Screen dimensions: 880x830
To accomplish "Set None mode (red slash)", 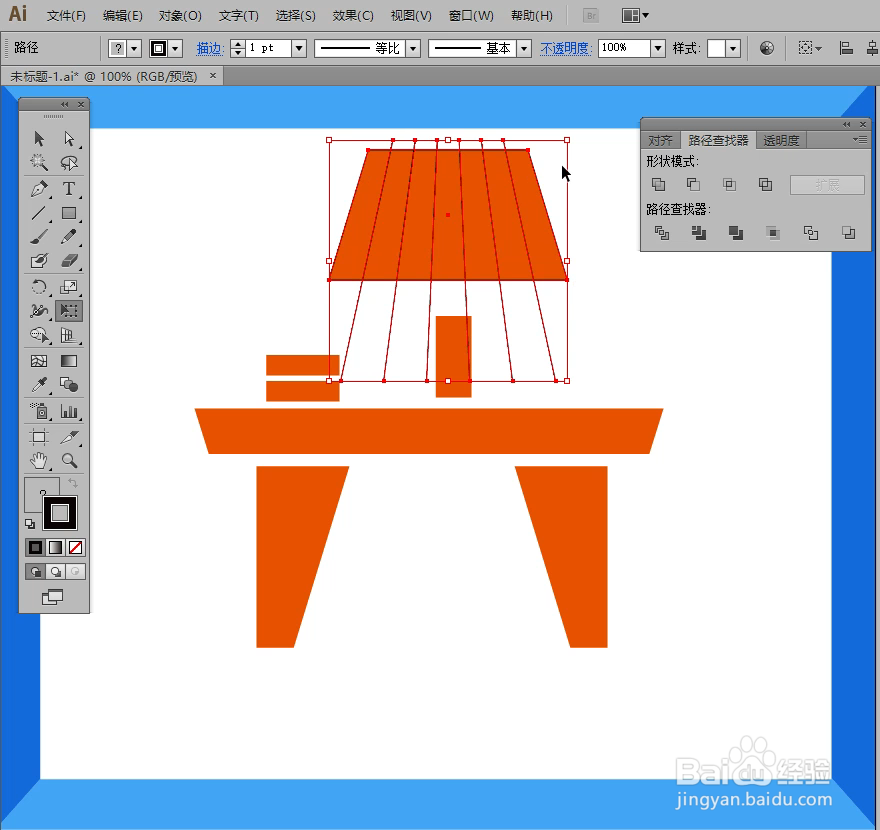I will (x=75, y=547).
